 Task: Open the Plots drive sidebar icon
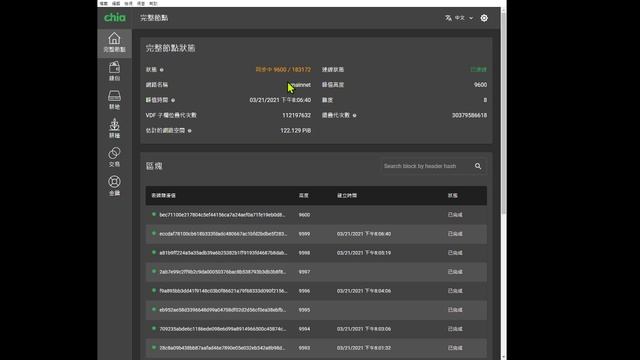[114, 100]
